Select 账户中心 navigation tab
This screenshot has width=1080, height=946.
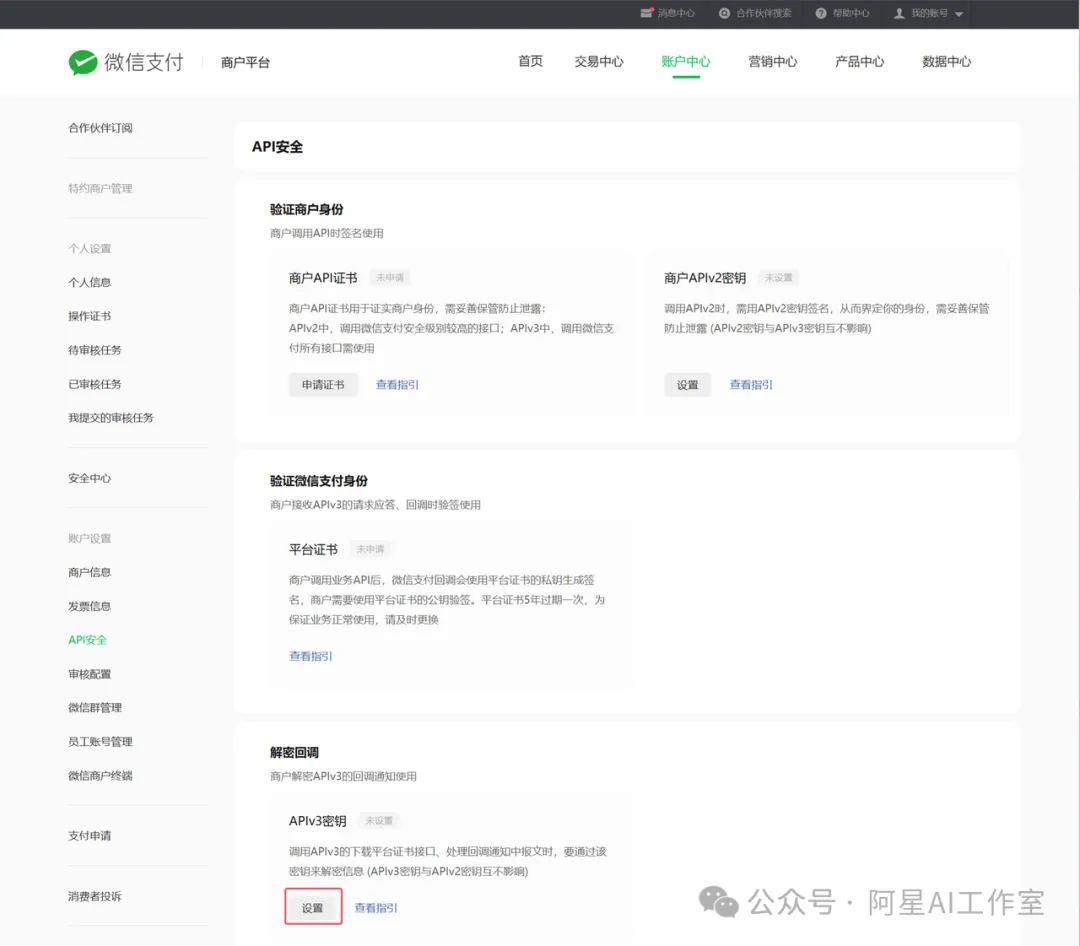point(685,61)
